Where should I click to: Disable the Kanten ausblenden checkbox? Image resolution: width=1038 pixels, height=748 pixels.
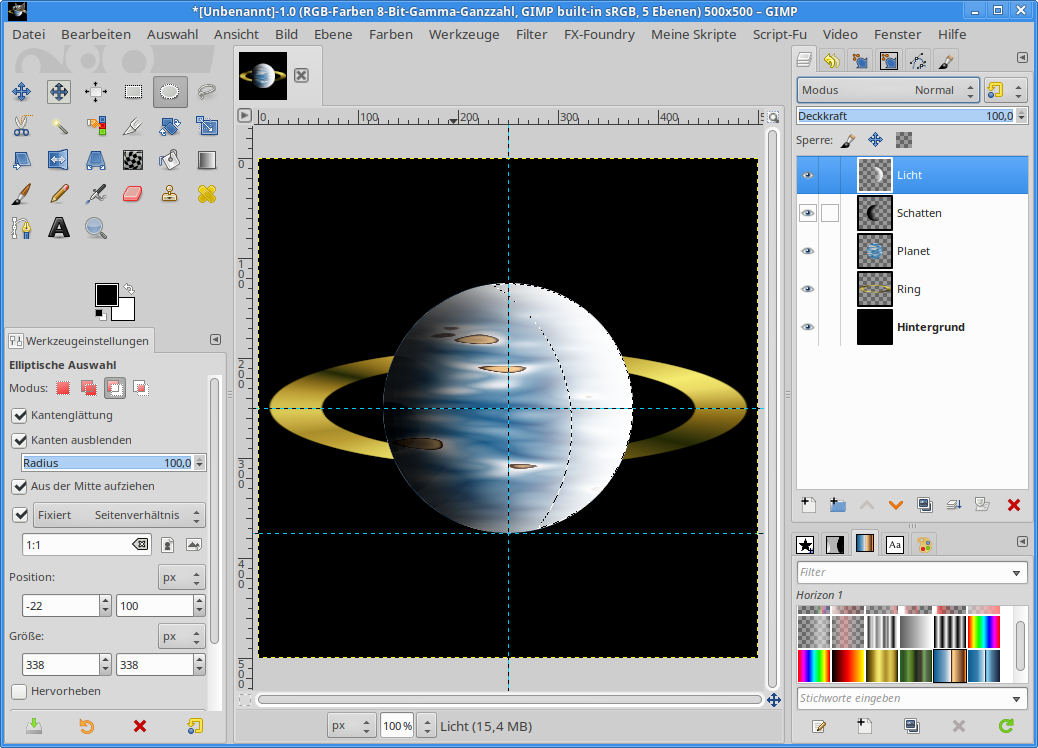click(19, 440)
